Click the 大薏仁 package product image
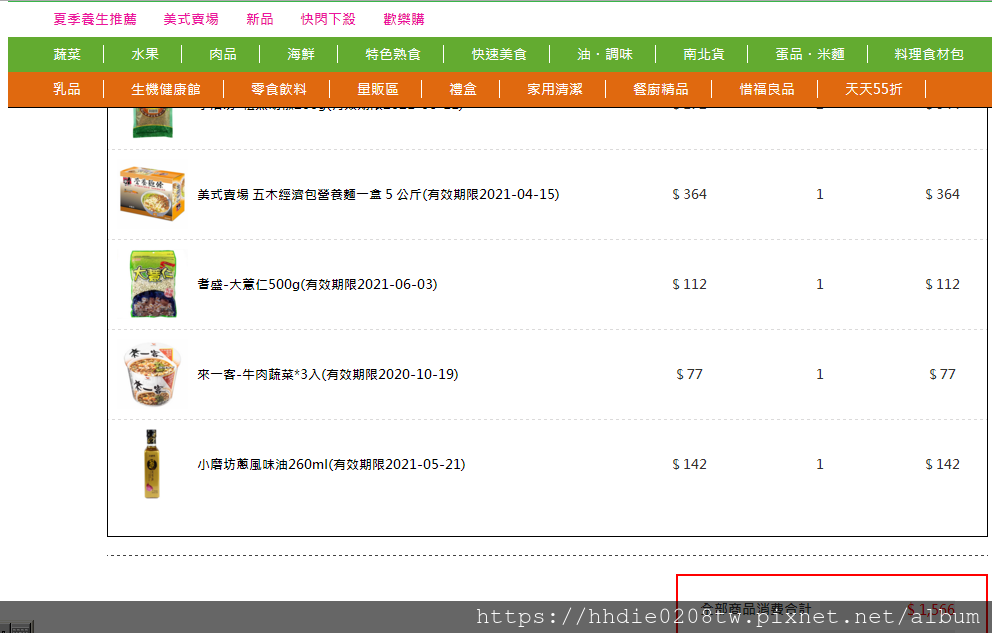 coord(152,284)
